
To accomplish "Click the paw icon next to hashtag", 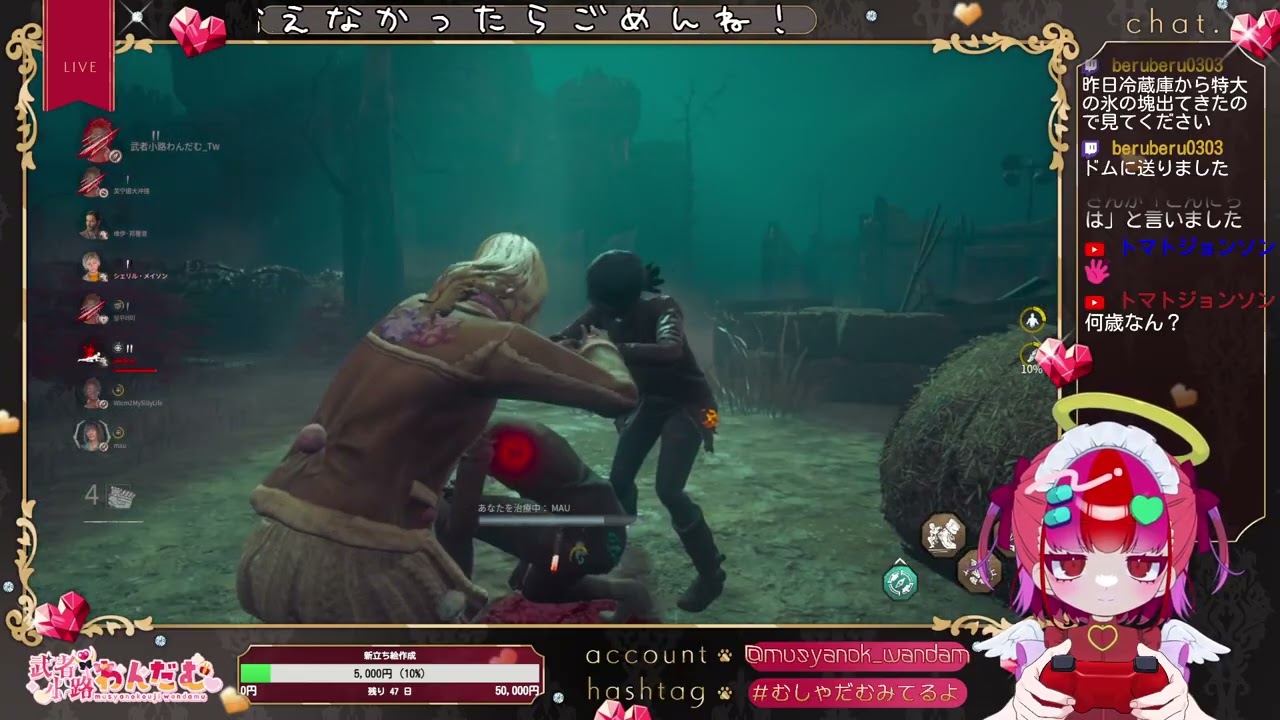I will [727, 692].
